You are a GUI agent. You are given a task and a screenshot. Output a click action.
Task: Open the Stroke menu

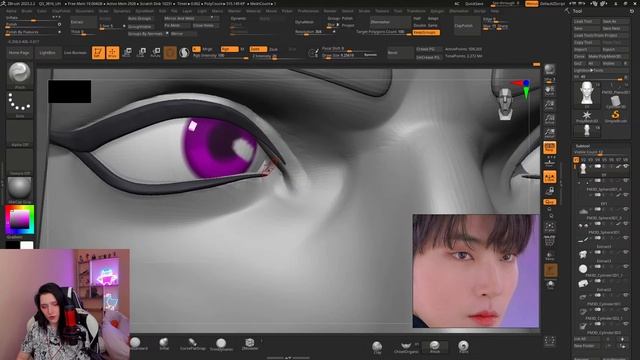coord(364,11)
